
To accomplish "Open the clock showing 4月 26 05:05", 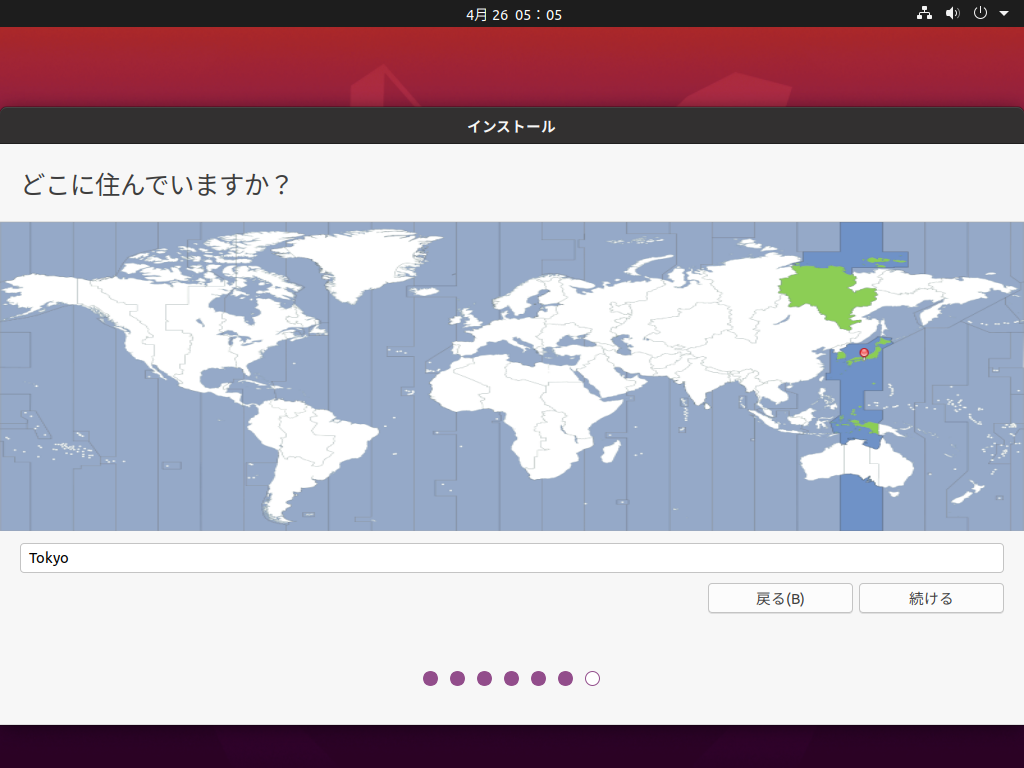I will click(x=514, y=14).
